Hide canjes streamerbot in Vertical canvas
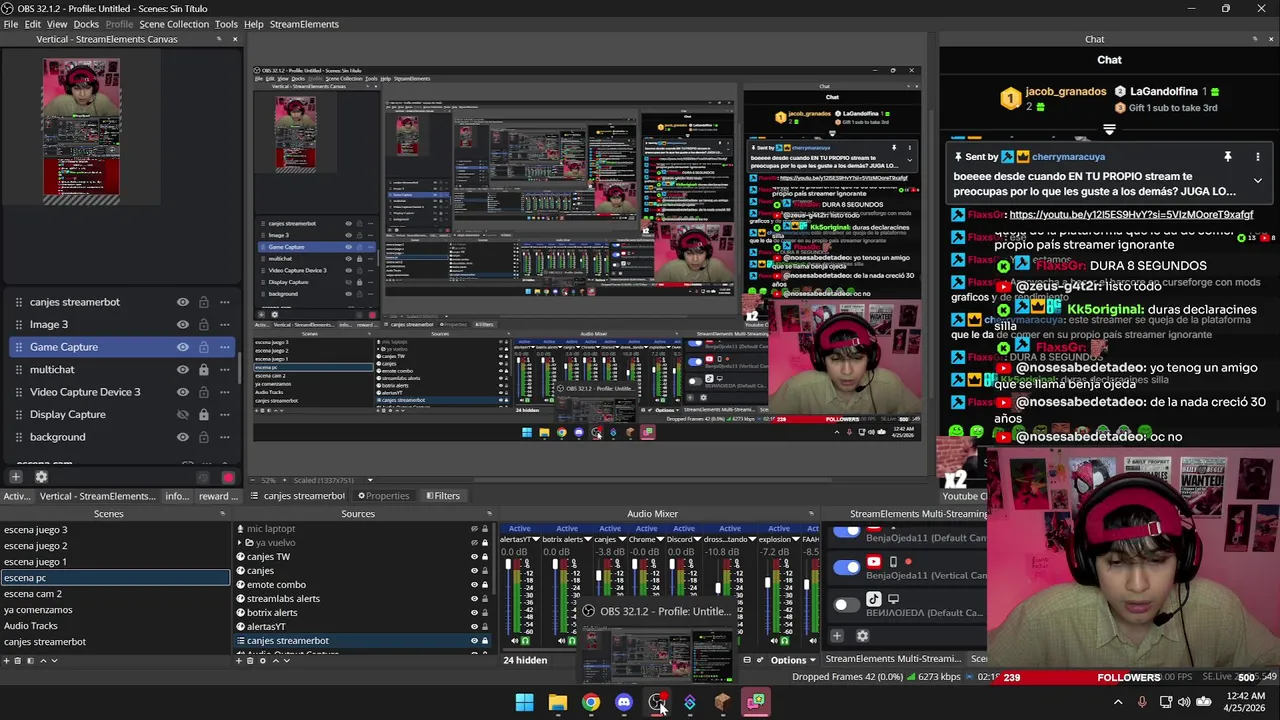Viewport: 1280px width, 720px height. (x=183, y=302)
